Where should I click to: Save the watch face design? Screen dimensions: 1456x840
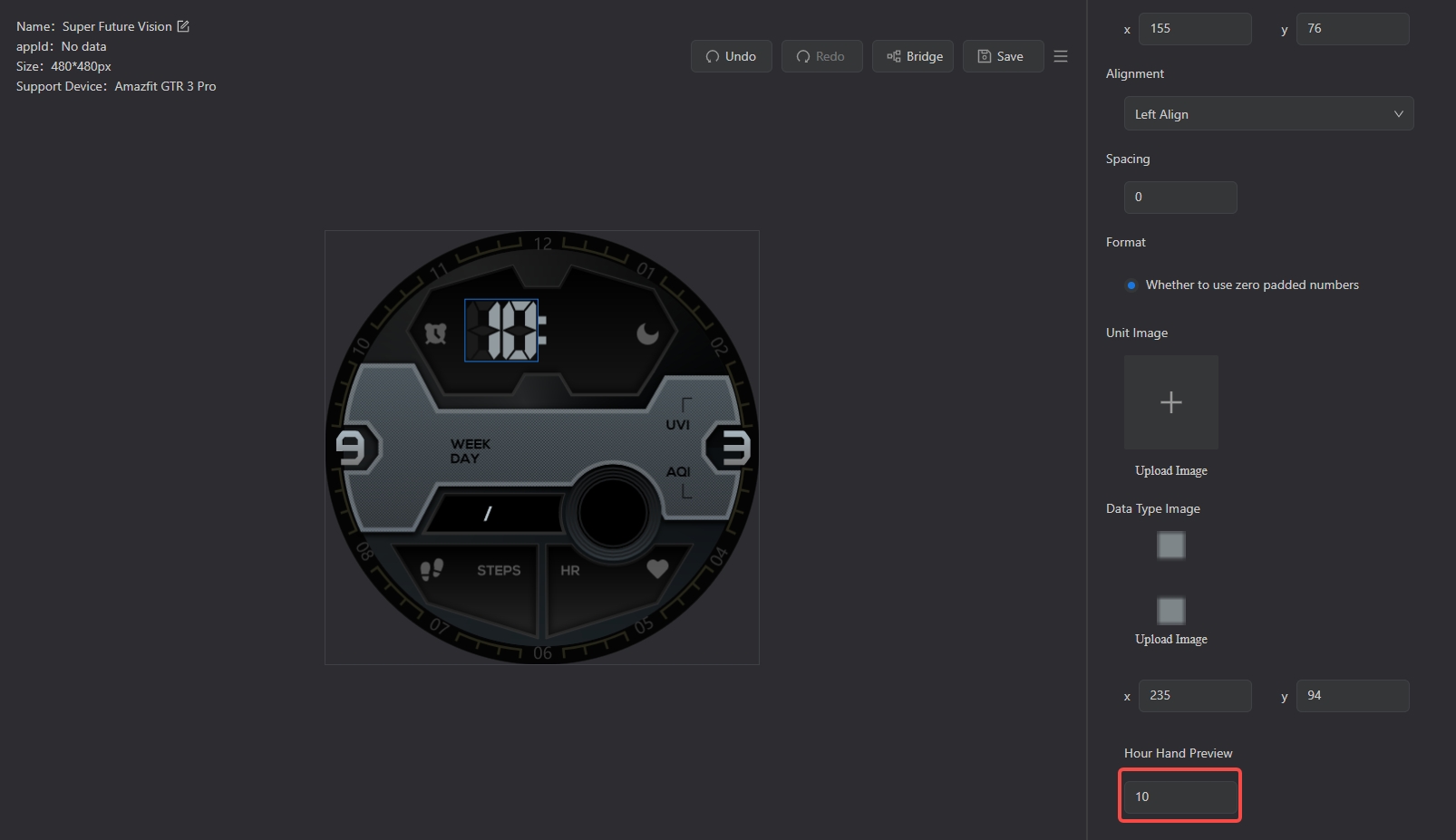[1003, 56]
